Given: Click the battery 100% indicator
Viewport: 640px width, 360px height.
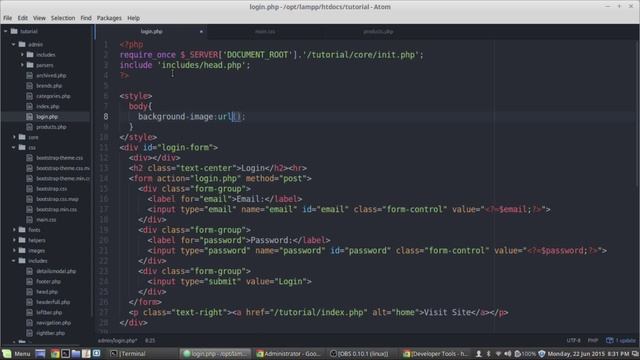Looking at the screenshot, I should point(525,353).
